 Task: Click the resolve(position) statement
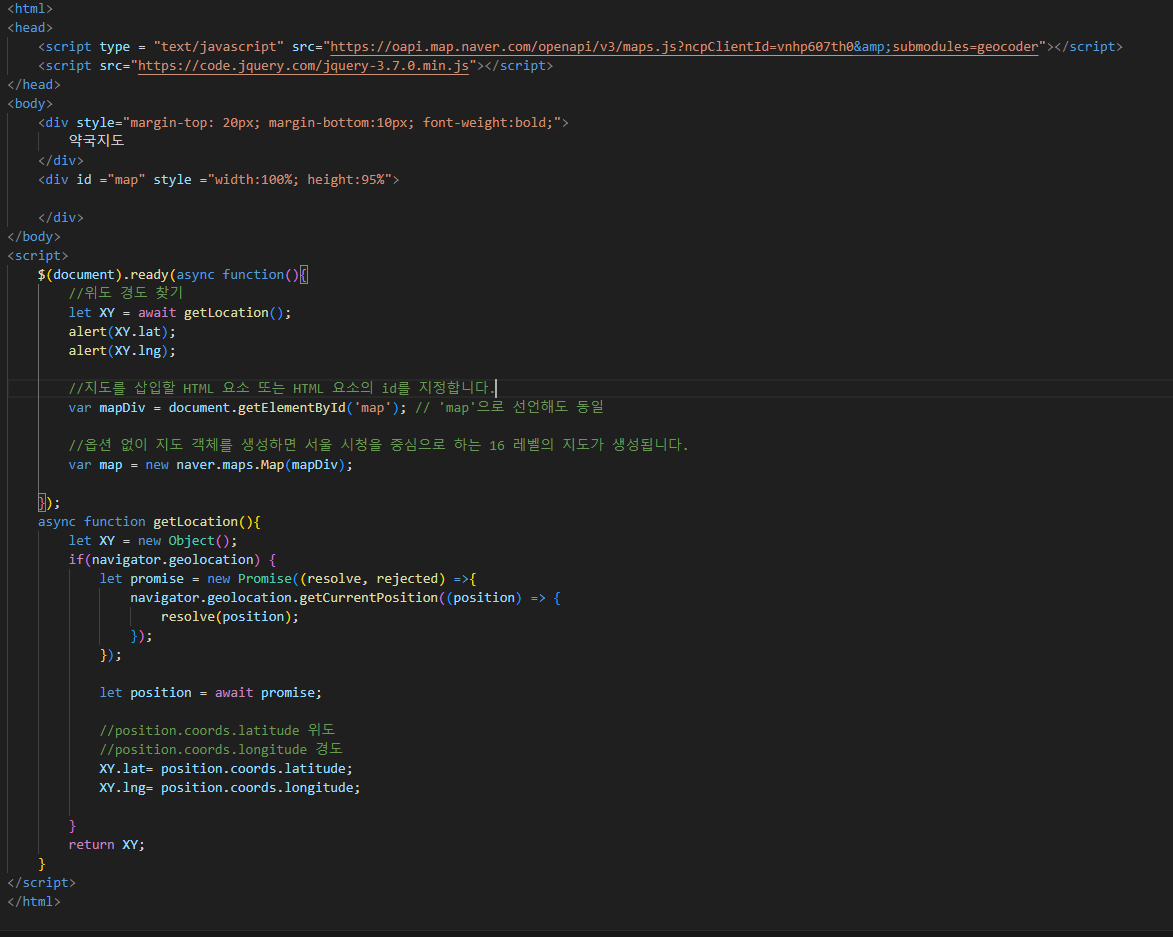point(229,616)
